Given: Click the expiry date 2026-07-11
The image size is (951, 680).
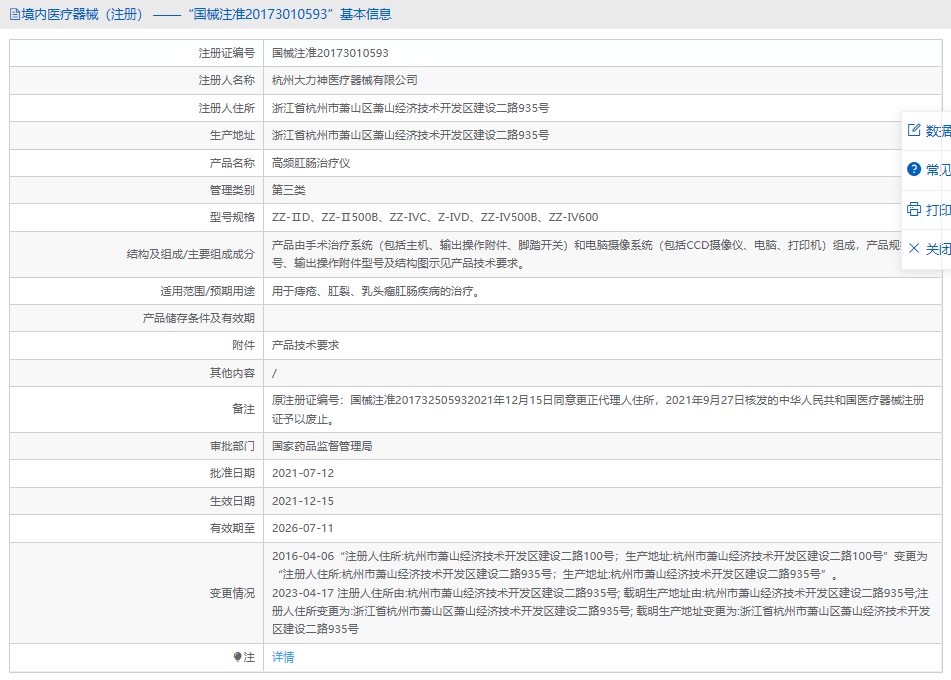Looking at the screenshot, I should coord(303,528).
